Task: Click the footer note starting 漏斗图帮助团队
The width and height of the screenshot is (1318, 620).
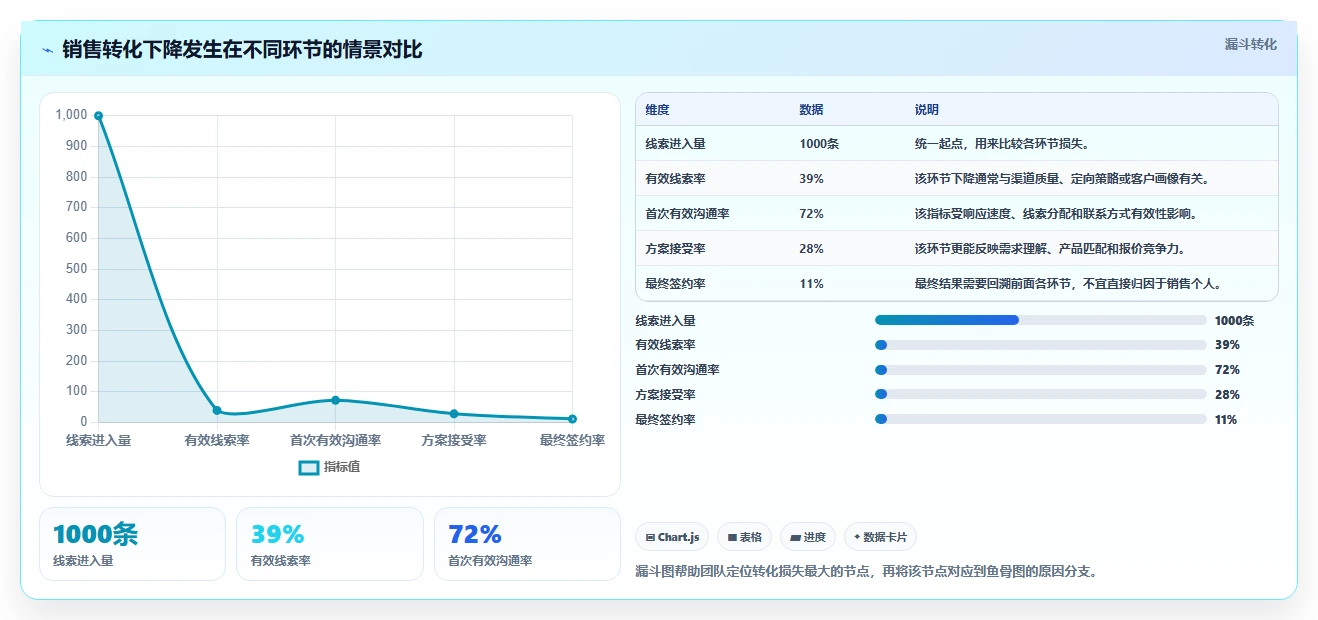Action: (x=866, y=572)
